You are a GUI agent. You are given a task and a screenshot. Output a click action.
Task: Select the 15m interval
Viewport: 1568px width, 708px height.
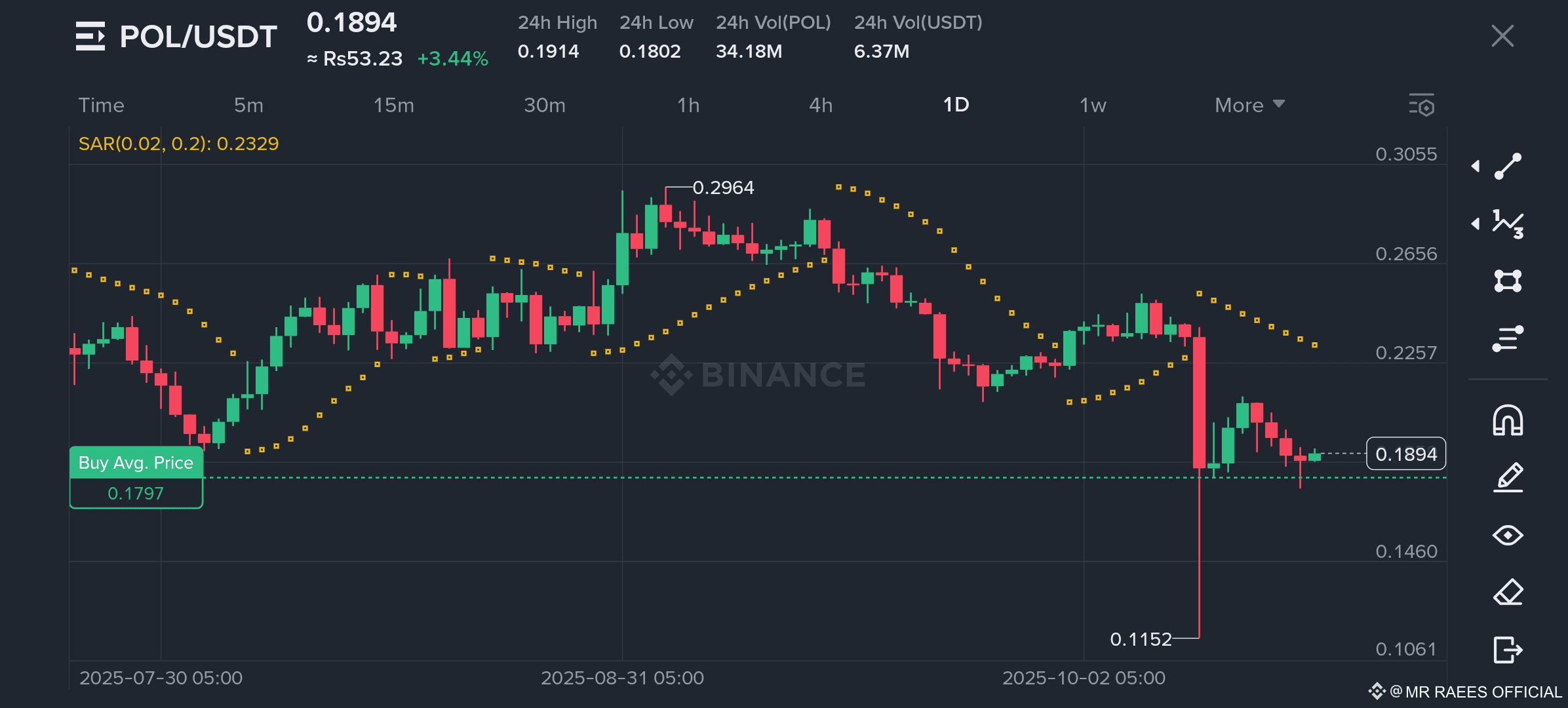tap(393, 105)
